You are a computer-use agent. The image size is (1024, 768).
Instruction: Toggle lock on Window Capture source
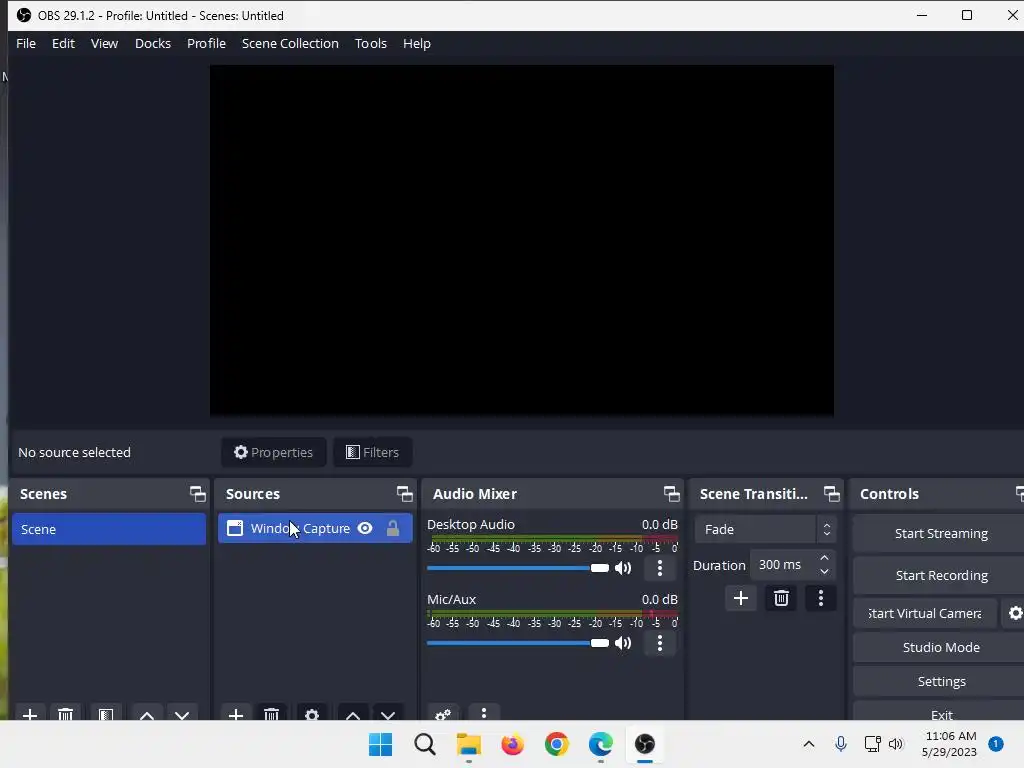(392, 528)
